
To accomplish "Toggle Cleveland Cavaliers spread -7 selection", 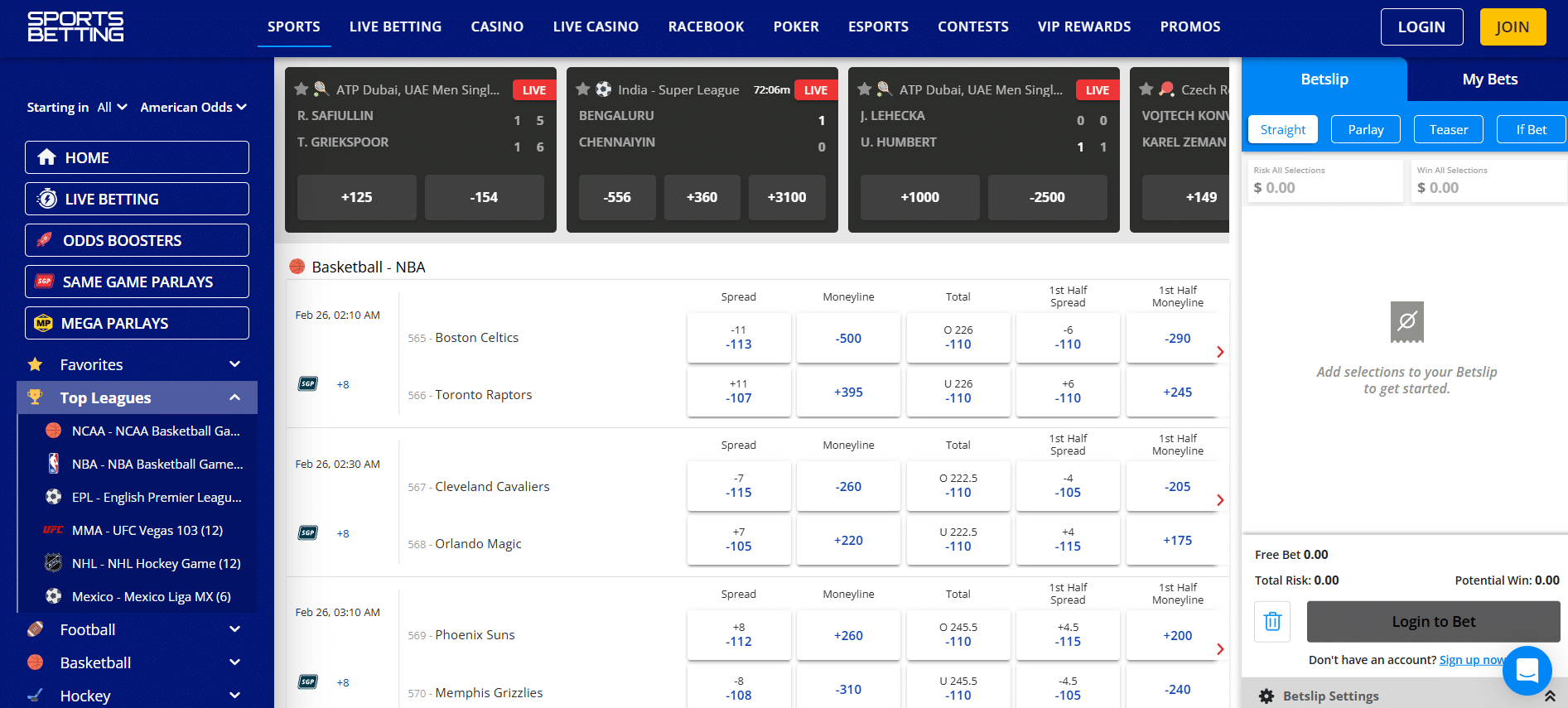I will tap(739, 486).
